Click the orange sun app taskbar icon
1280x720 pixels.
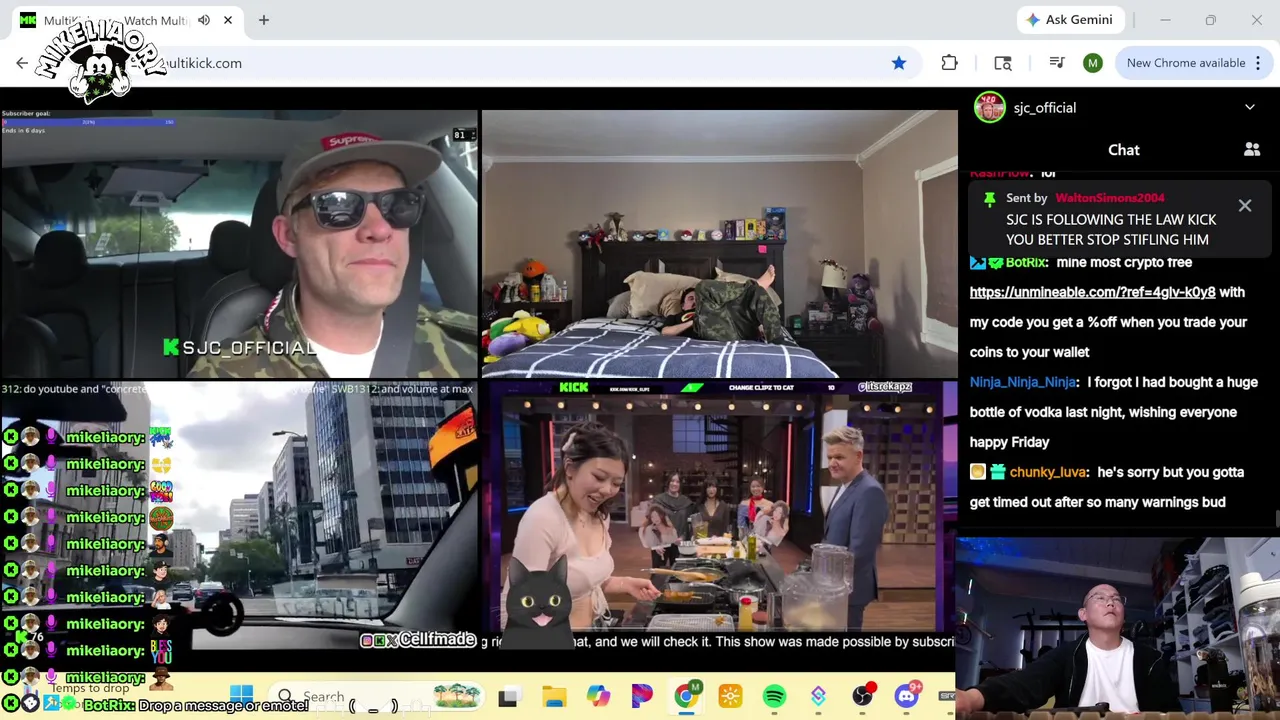point(730,696)
